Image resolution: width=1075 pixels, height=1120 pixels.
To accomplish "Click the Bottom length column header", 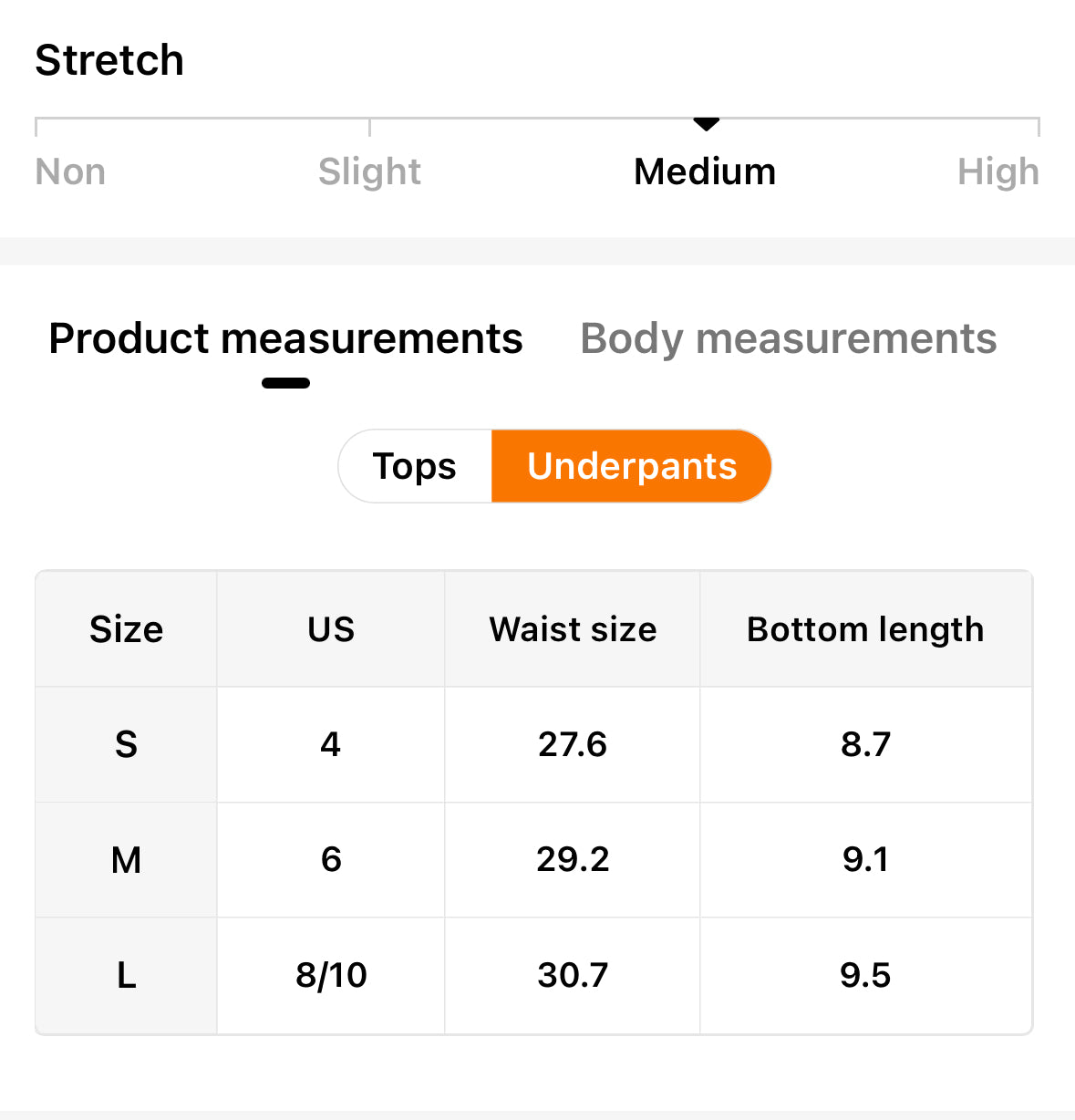I will (x=865, y=629).
